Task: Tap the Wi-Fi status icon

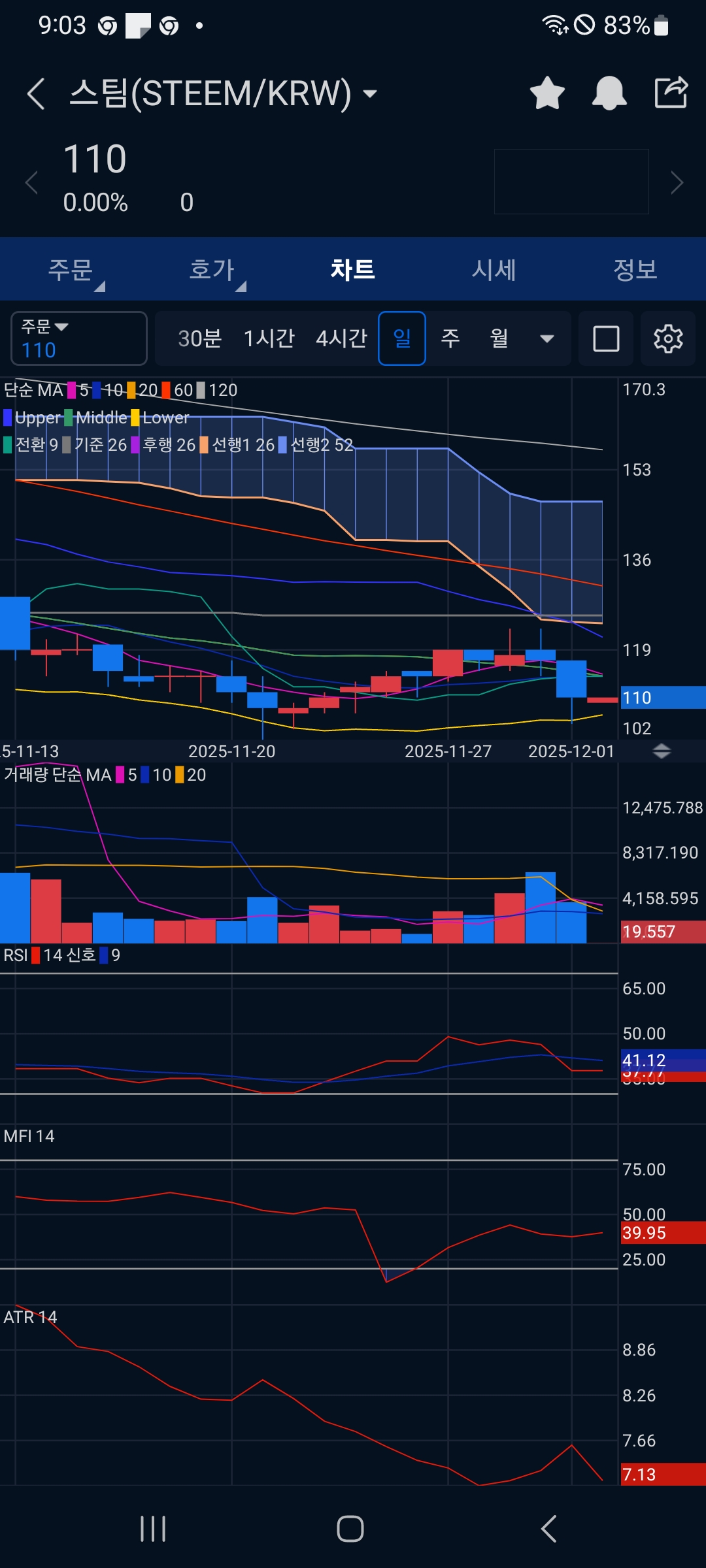Action: click(x=555, y=25)
